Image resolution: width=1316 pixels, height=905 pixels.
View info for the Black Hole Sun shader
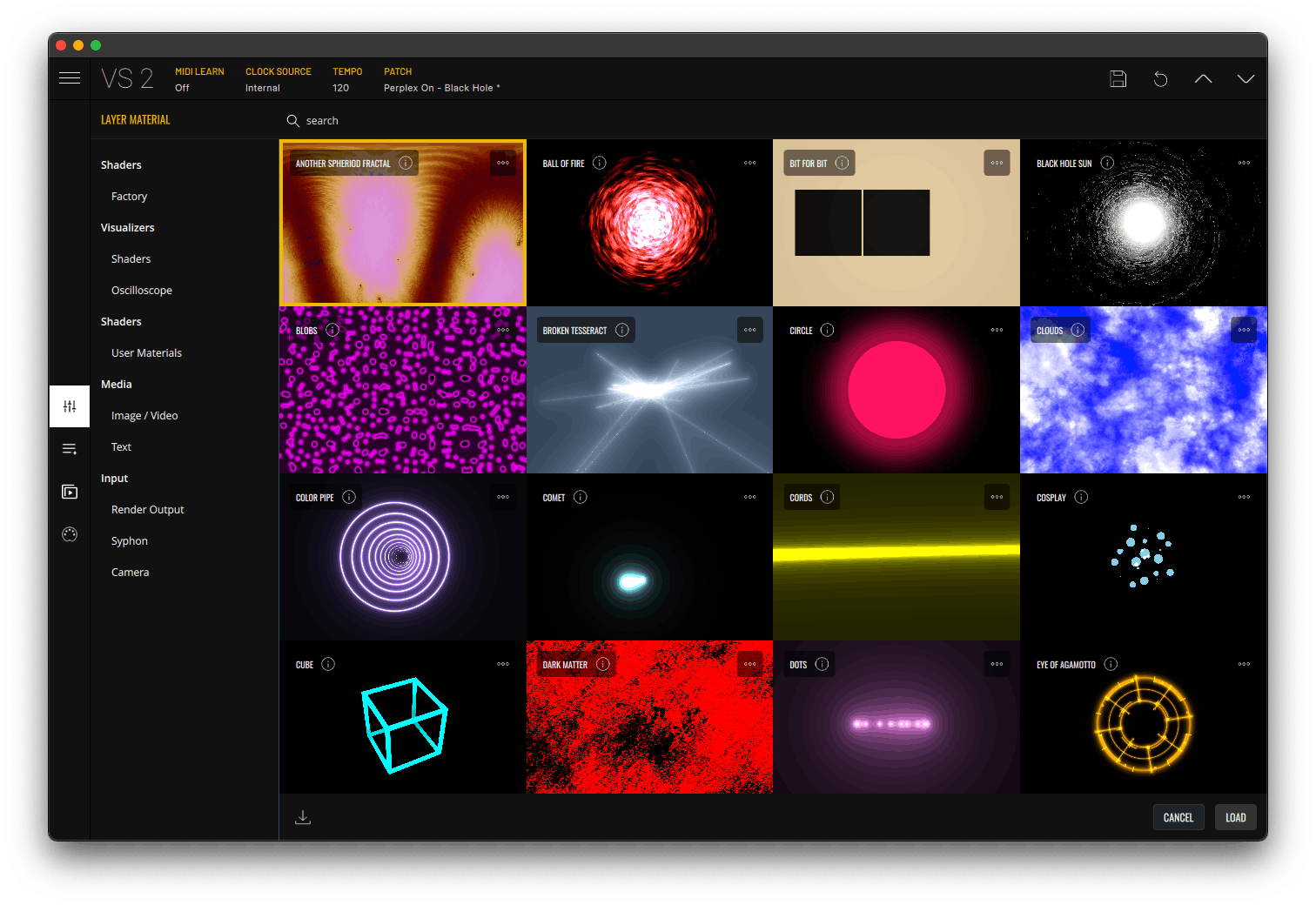pyautogui.click(x=1107, y=163)
